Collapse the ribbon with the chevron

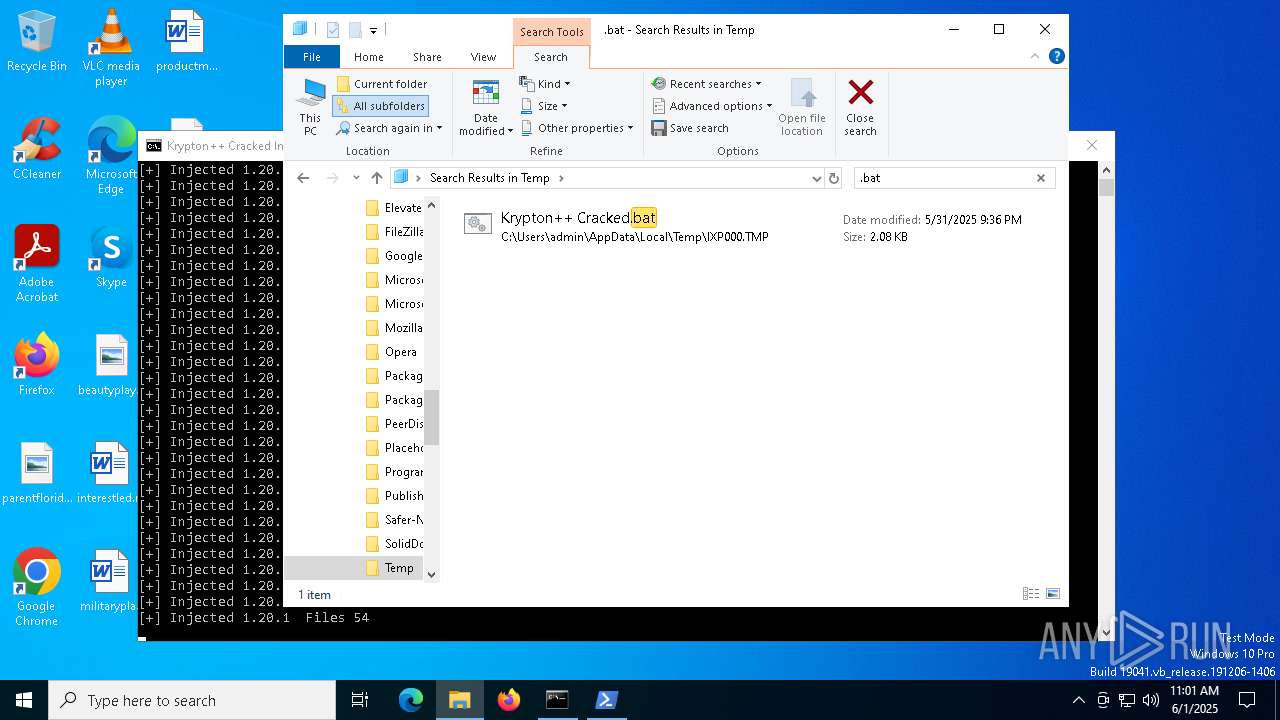coord(1037,57)
